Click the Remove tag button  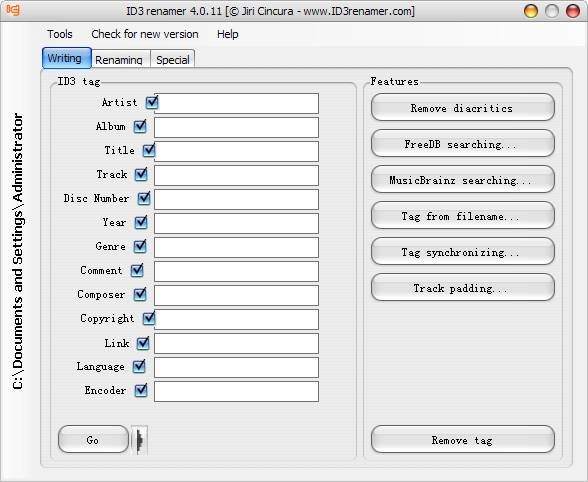click(x=462, y=439)
